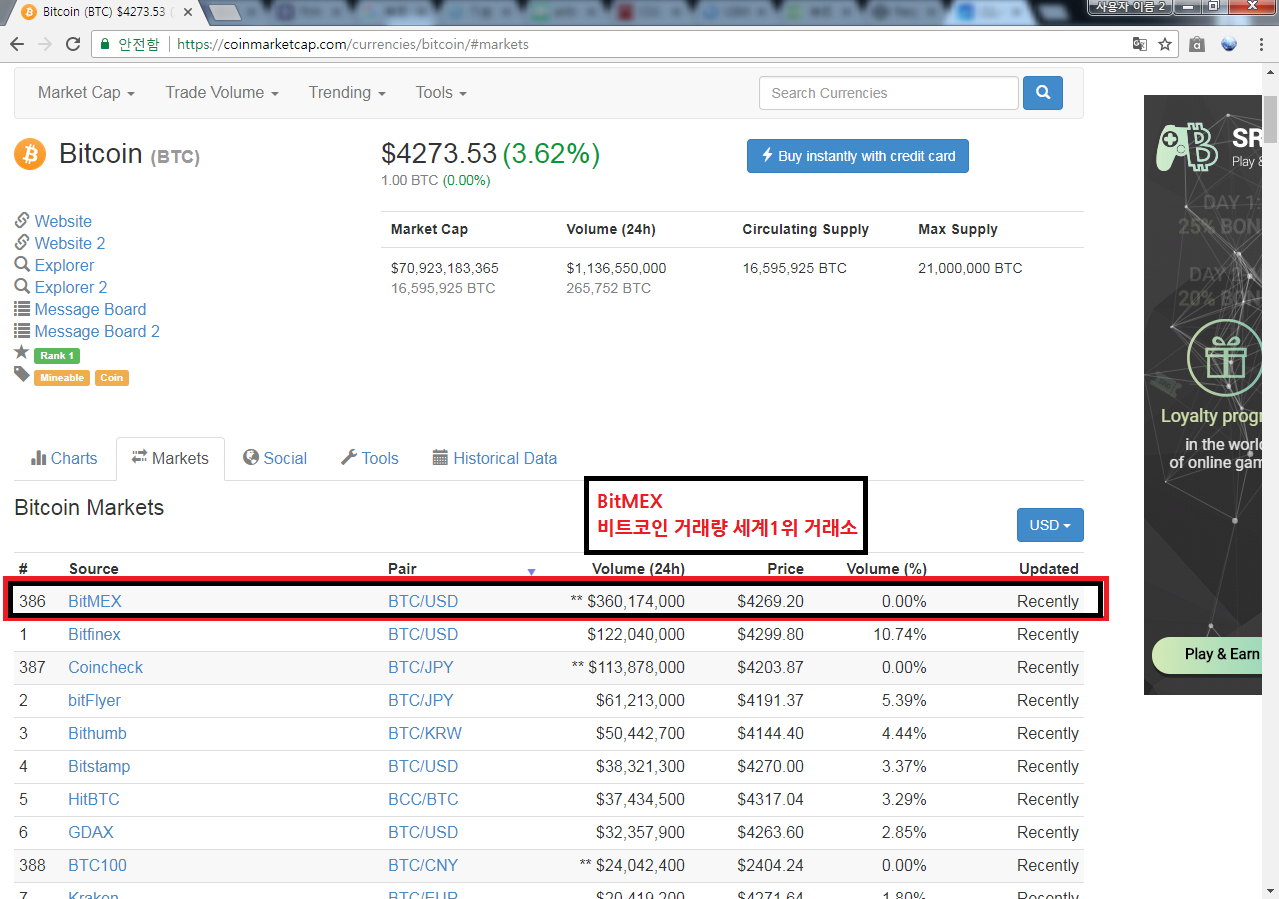Click the Price column header
1279x899 pixels.
(785, 568)
